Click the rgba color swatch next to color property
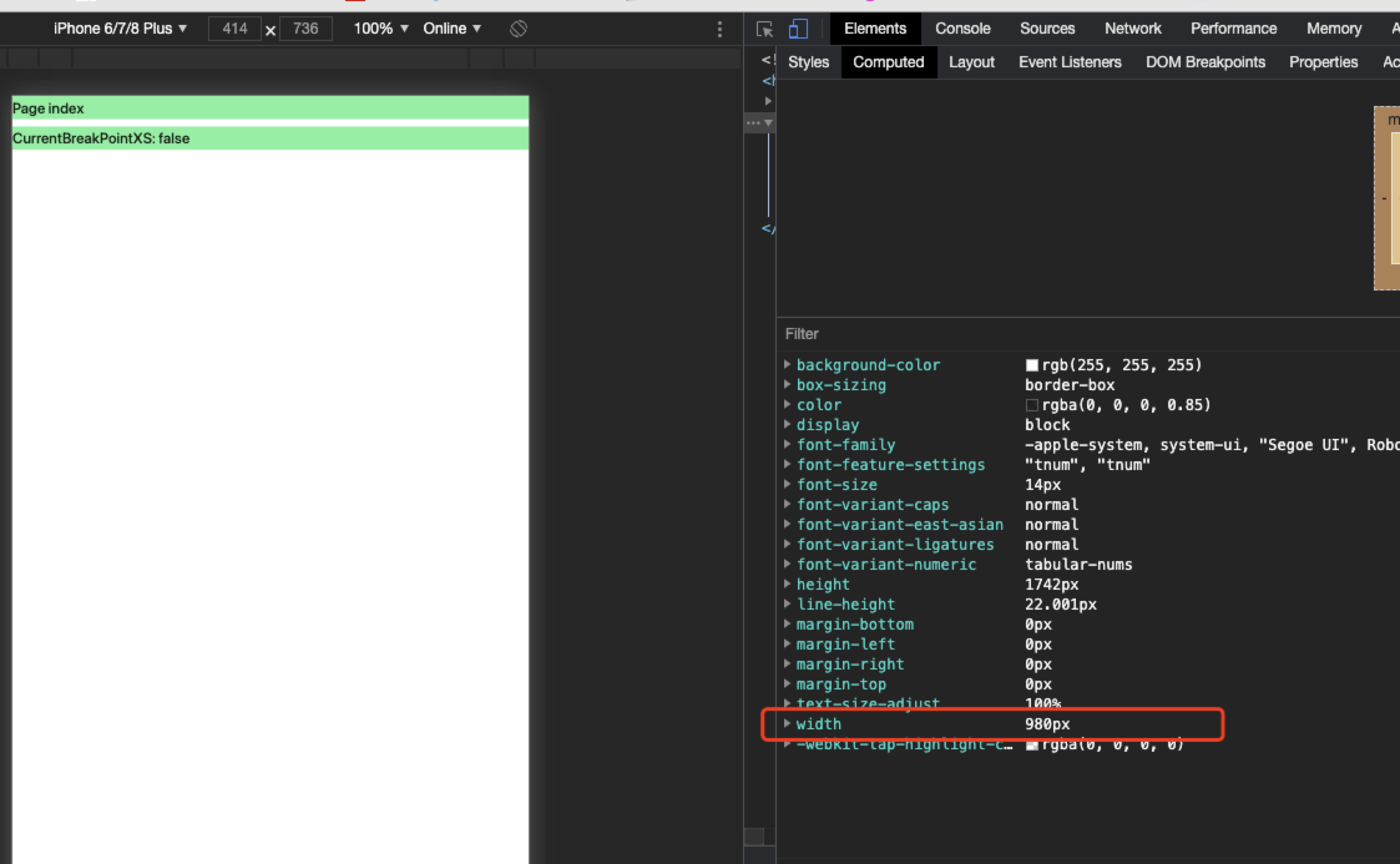The width and height of the screenshot is (1400, 864). pos(1033,405)
